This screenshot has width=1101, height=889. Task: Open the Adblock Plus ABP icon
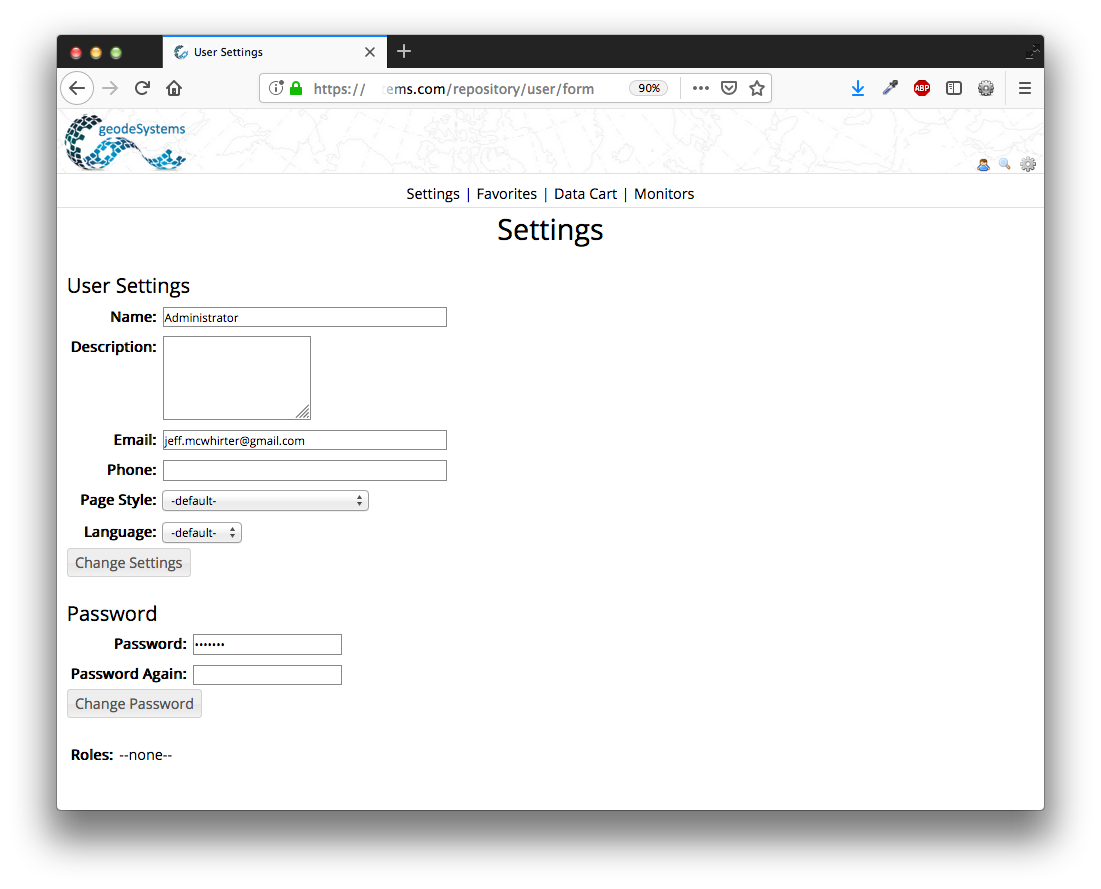(922, 88)
